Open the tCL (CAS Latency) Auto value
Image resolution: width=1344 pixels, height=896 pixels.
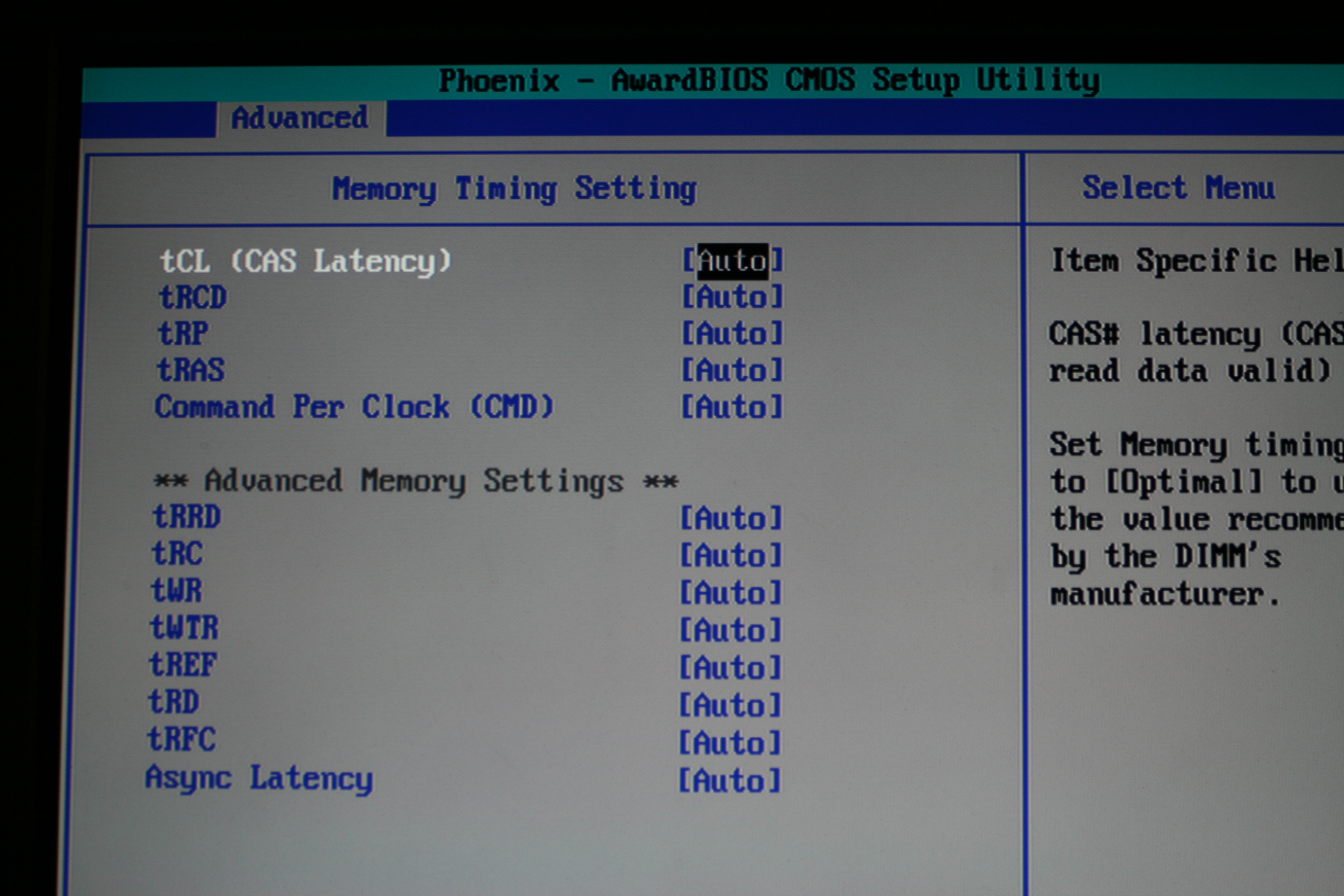732,261
